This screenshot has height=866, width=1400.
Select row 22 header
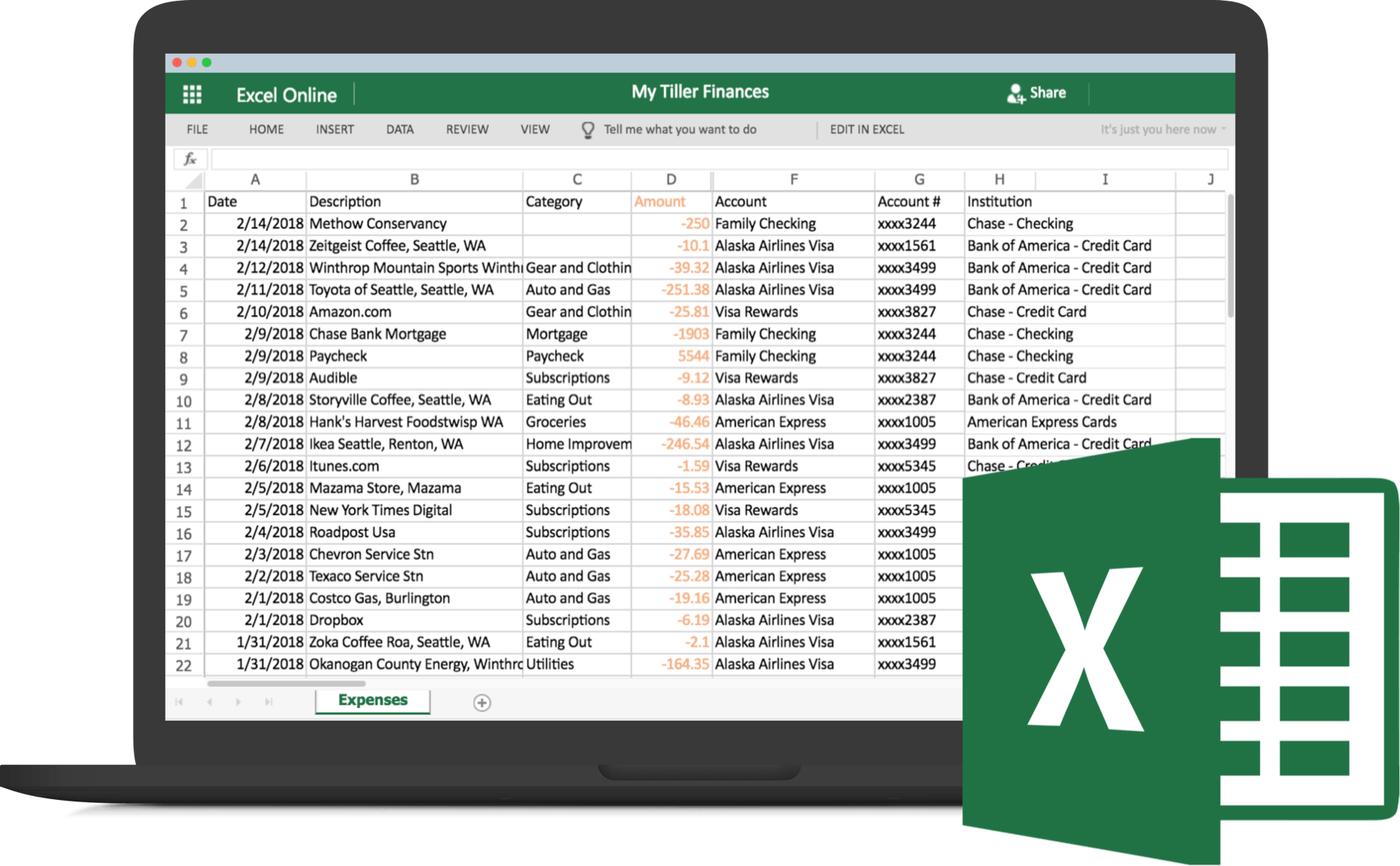pos(184,665)
